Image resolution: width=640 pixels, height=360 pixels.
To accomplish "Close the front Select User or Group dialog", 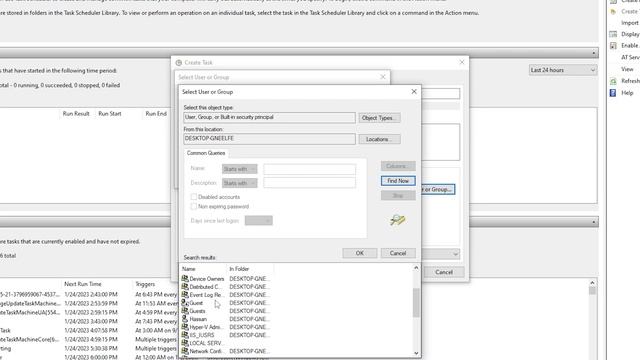I will pyautogui.click(x=414, y=91).
